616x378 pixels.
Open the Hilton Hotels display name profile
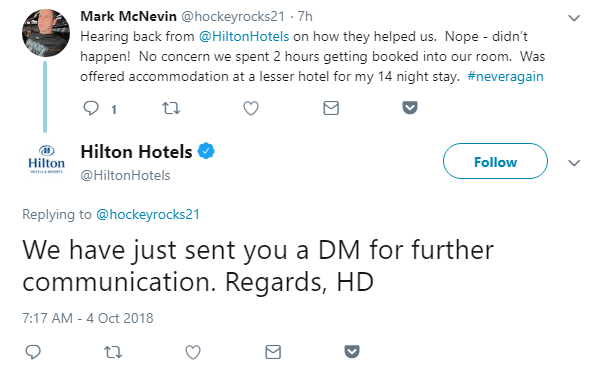(x=136, y=152)
